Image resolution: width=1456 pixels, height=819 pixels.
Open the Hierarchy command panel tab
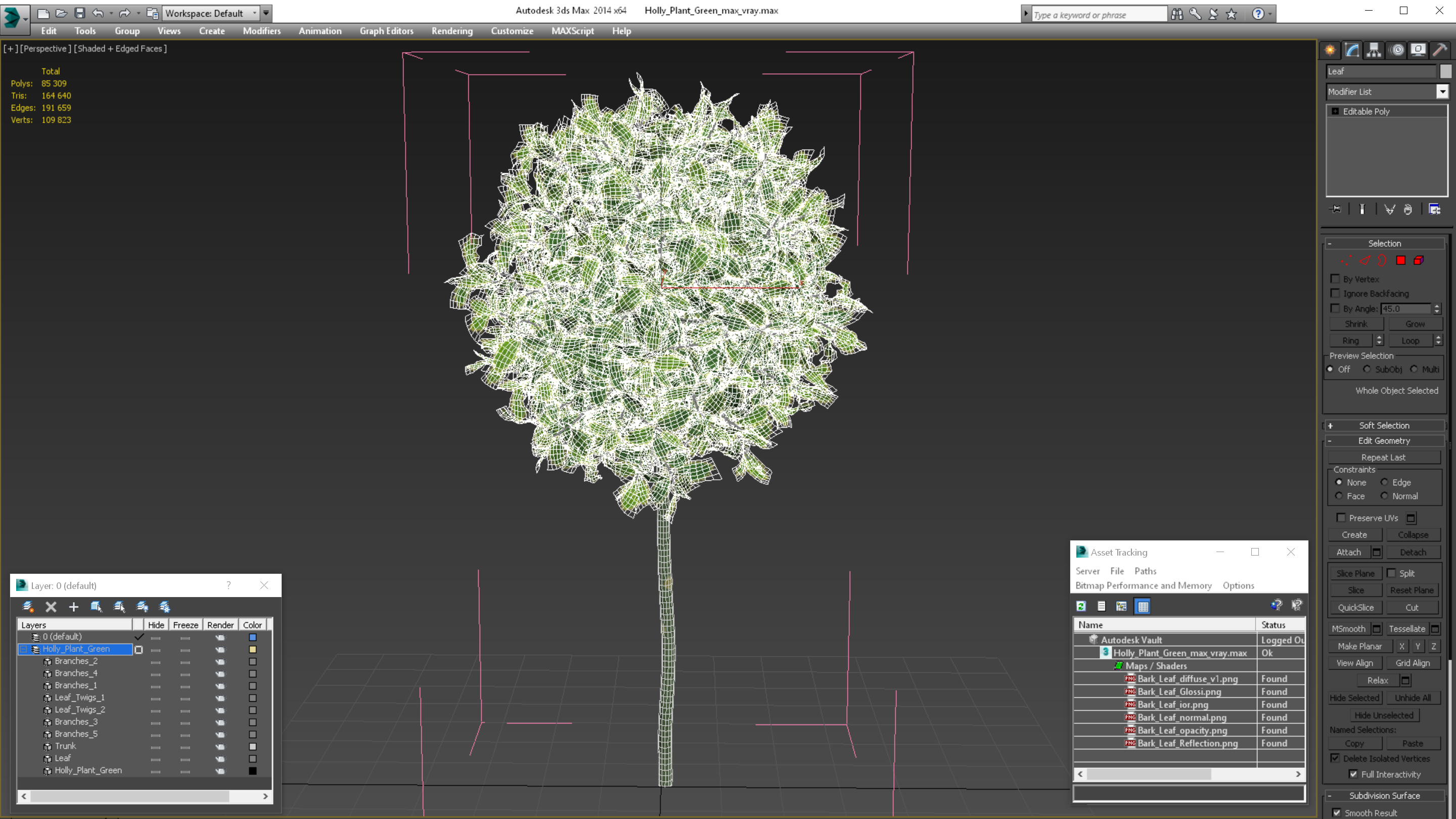click(1374, 50)
